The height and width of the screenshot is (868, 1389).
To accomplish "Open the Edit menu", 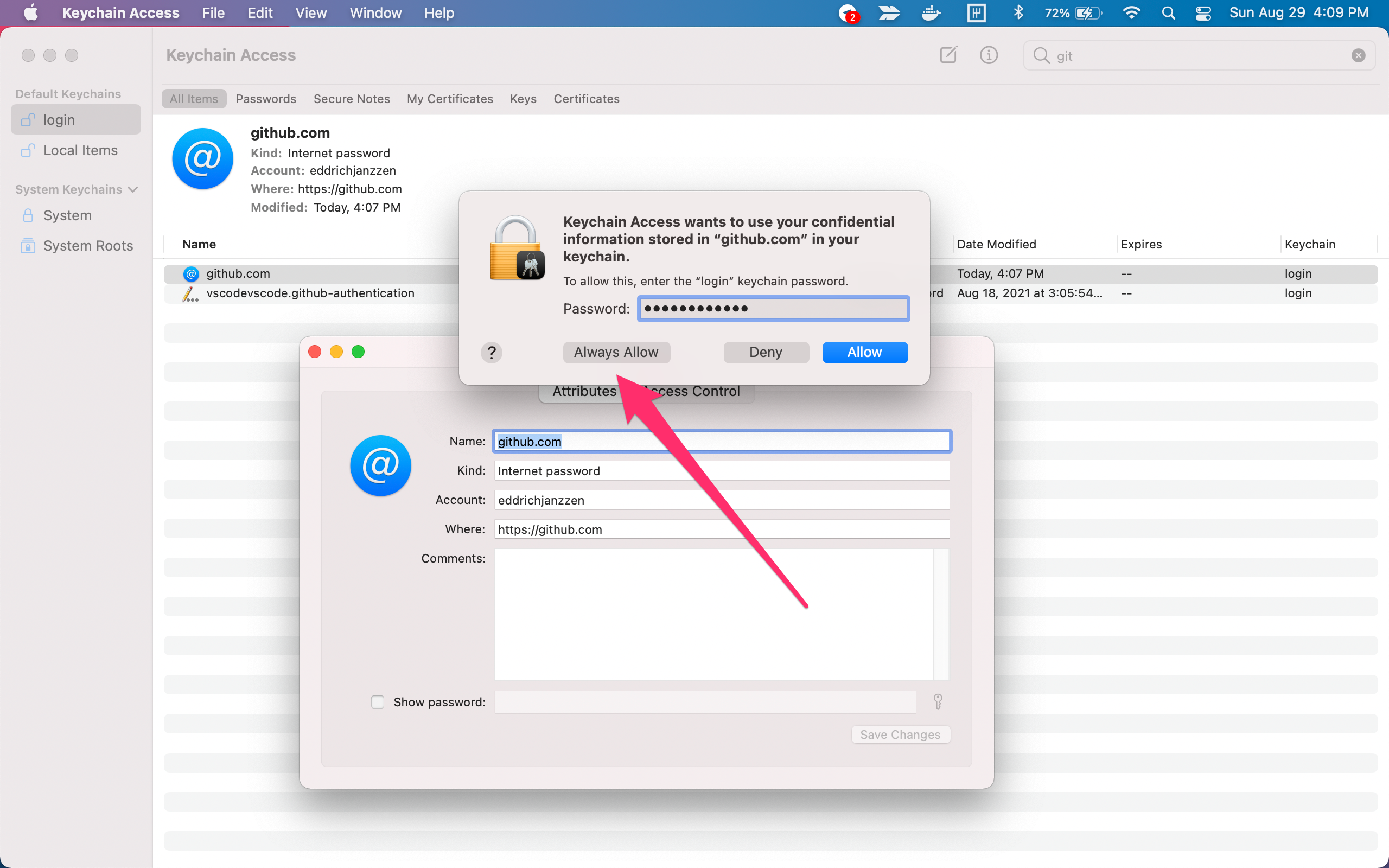I will click(x=259, y=12).
